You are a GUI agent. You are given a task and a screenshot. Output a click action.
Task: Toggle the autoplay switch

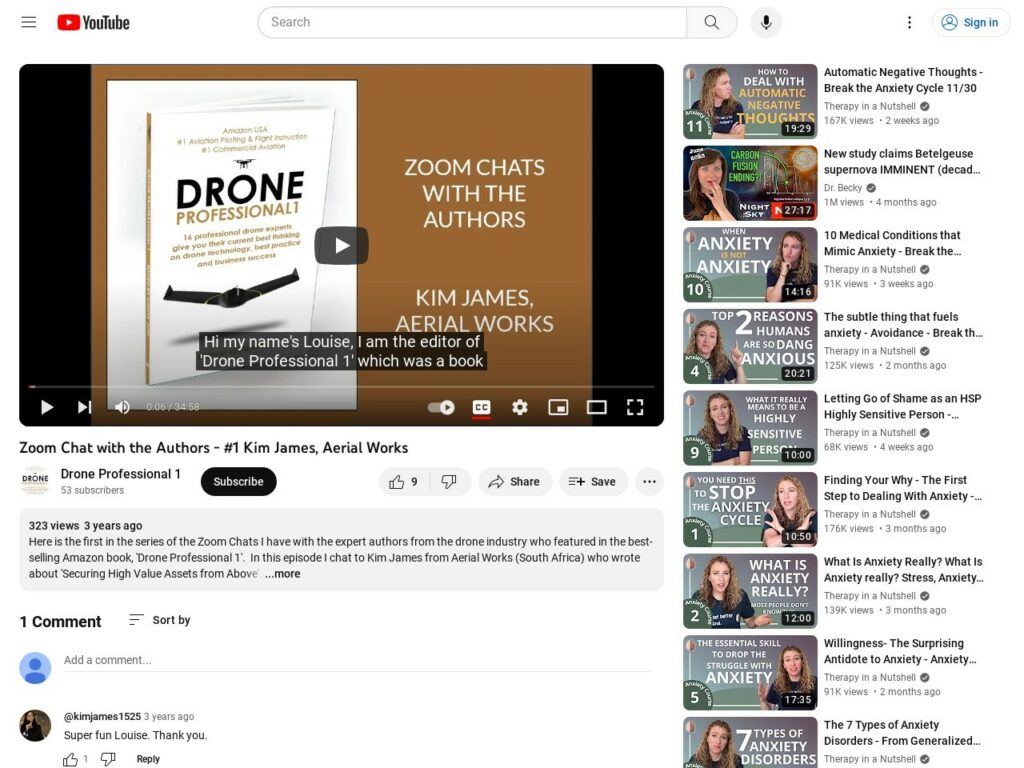[x=441, y=408]
